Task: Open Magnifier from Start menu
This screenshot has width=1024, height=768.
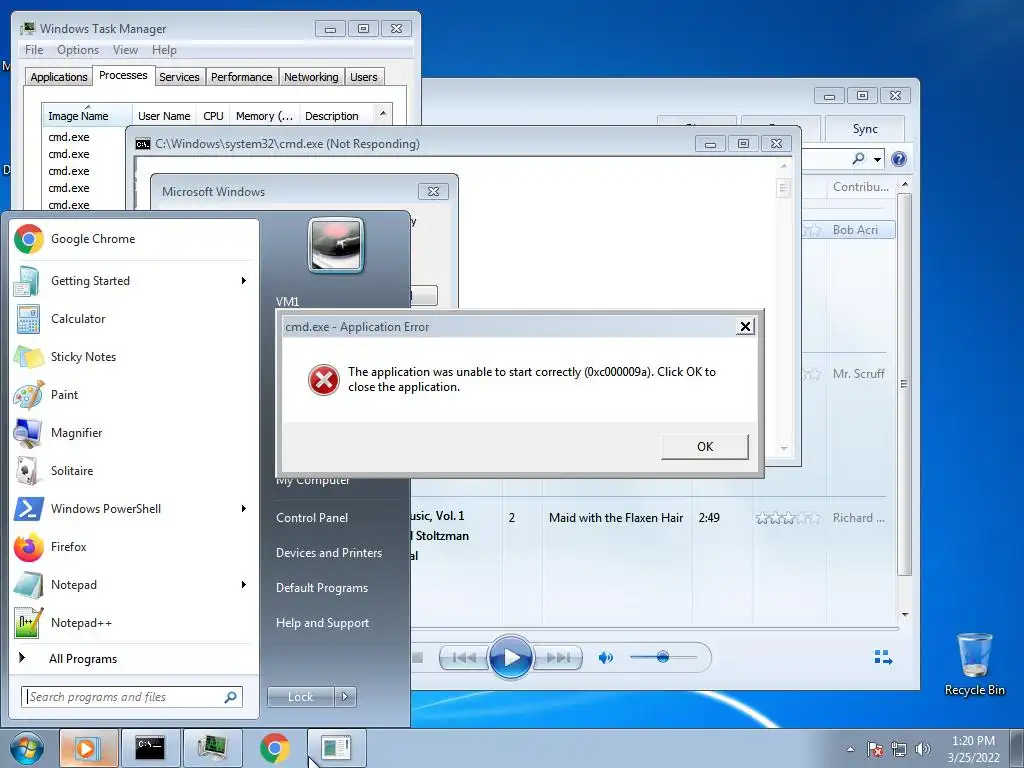Action: click(x=134, y=432)
